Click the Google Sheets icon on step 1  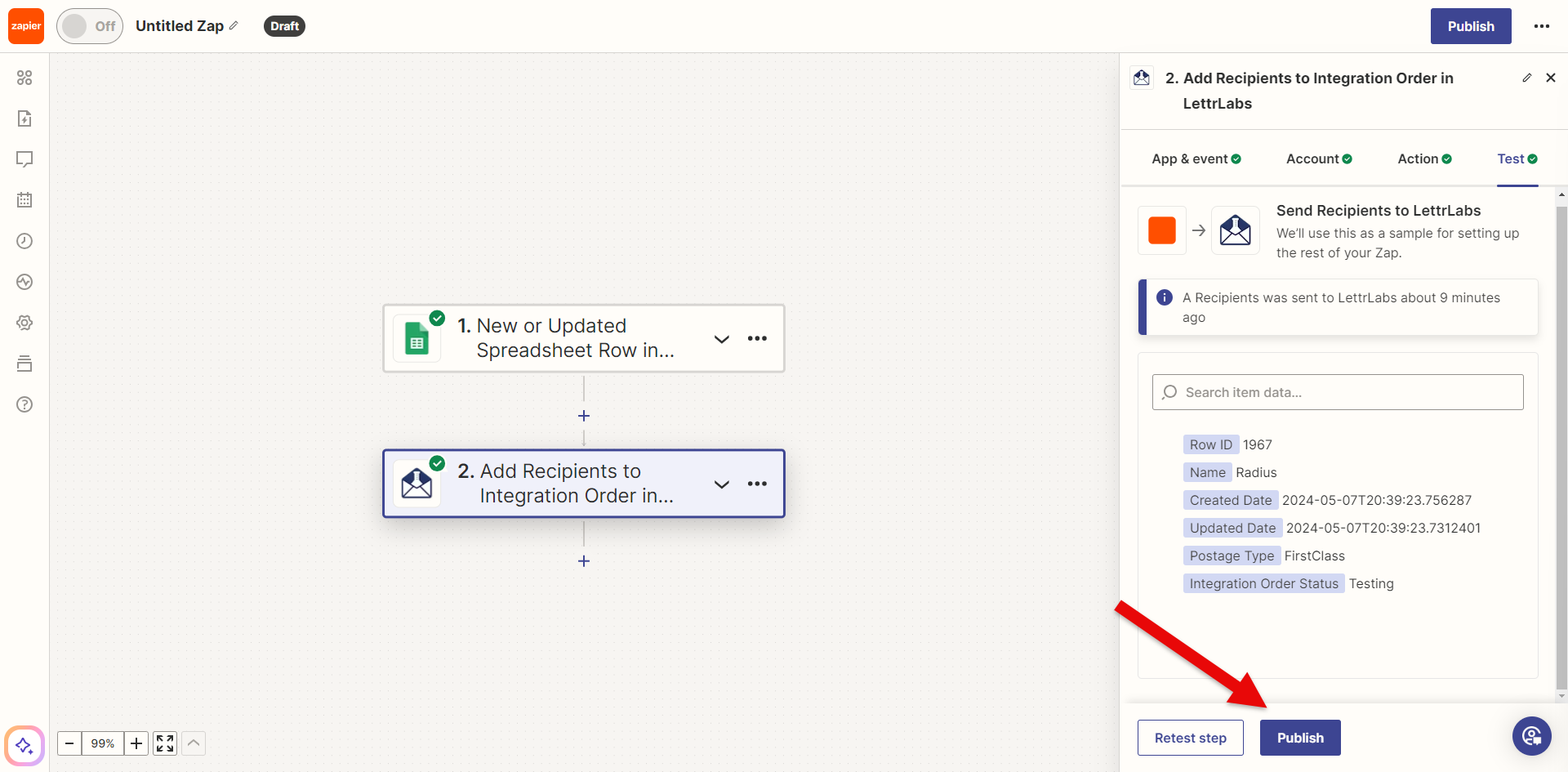[x=417, y=338]
